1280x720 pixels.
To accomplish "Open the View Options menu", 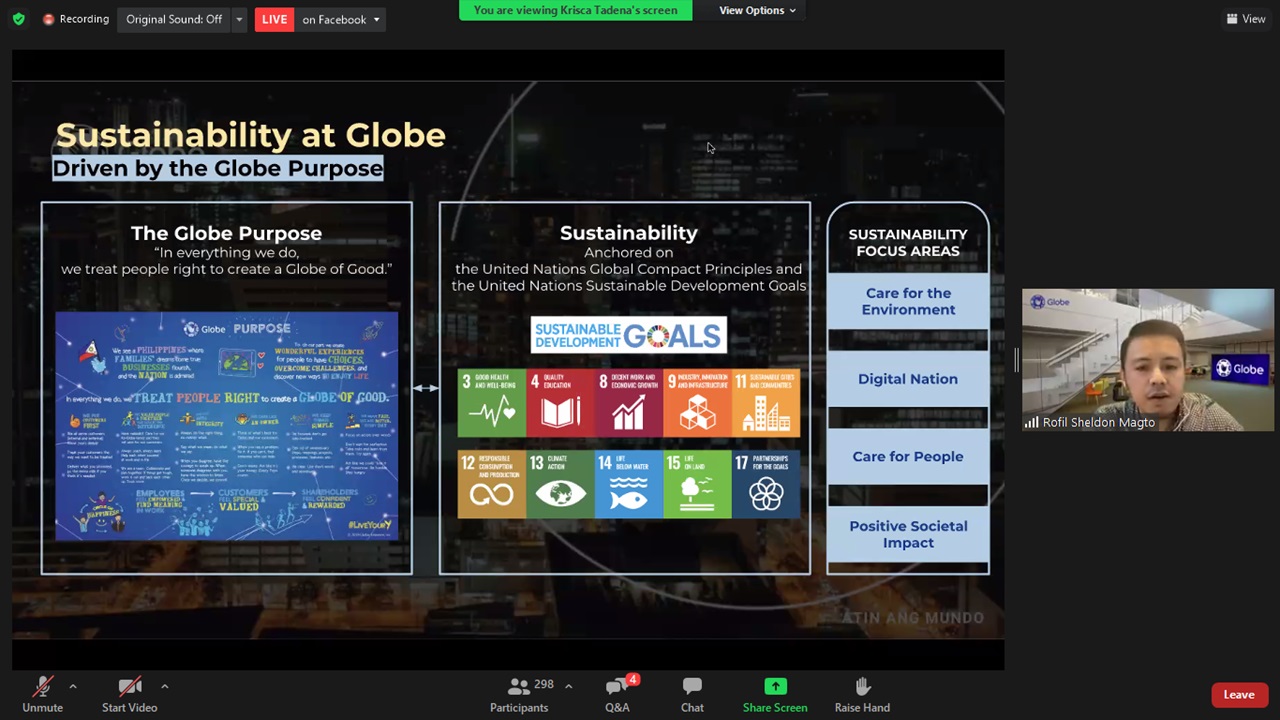I will (x=757, y=10).
